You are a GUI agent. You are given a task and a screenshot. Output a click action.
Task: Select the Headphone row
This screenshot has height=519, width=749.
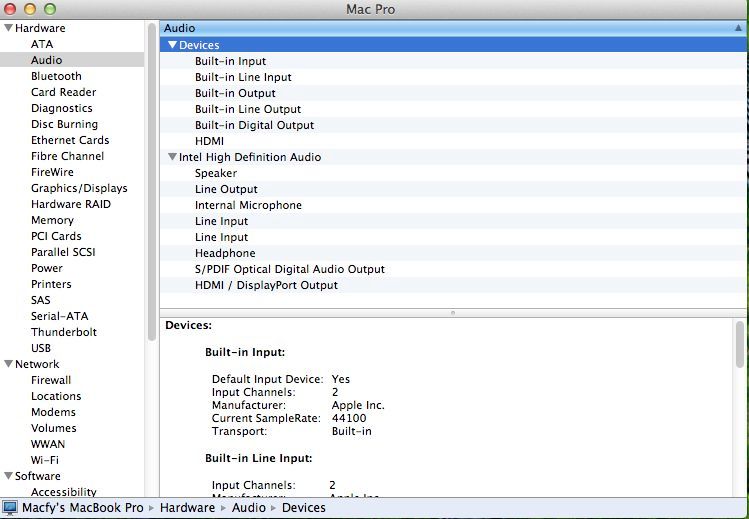click(x=453, y=253)
